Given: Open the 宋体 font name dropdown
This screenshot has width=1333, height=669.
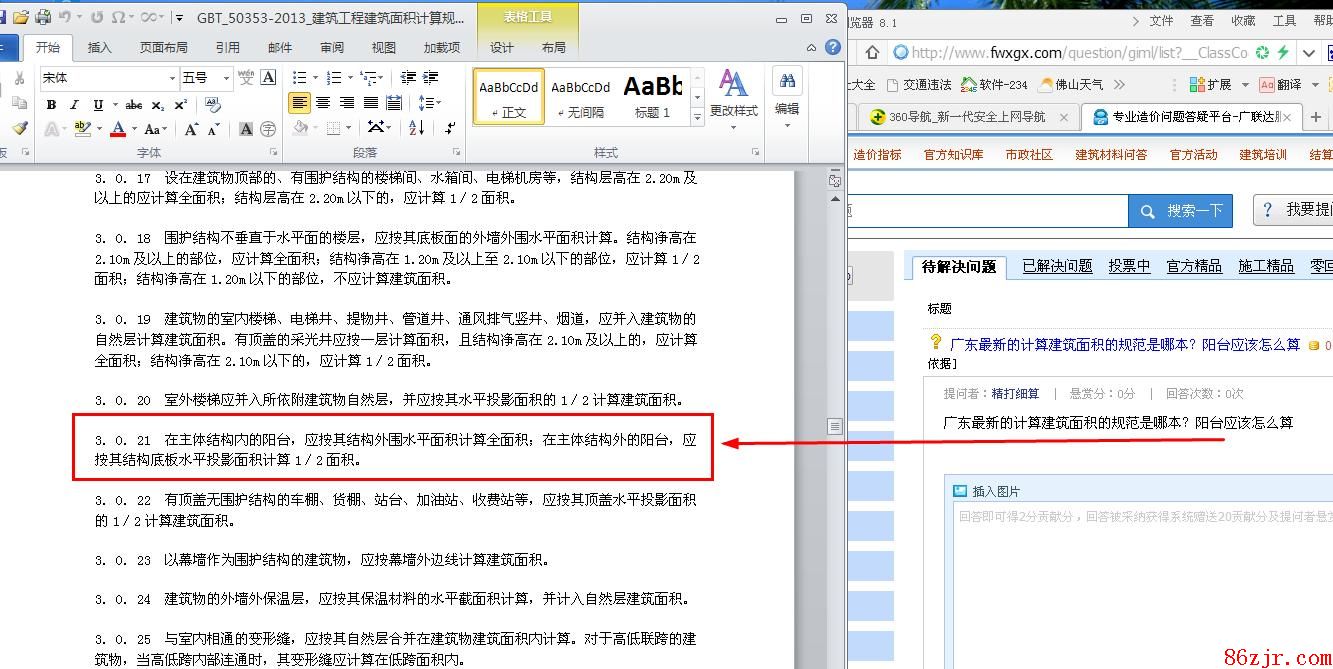Looking at the screenshot, I should [x=171, y=78].
